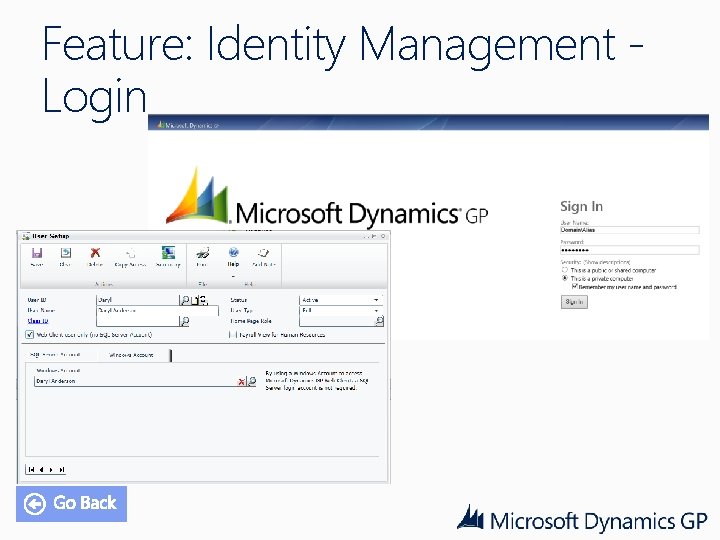
Task: Click the Clear icon in User Setup toolbar
Action: click(x=66, y=253)
